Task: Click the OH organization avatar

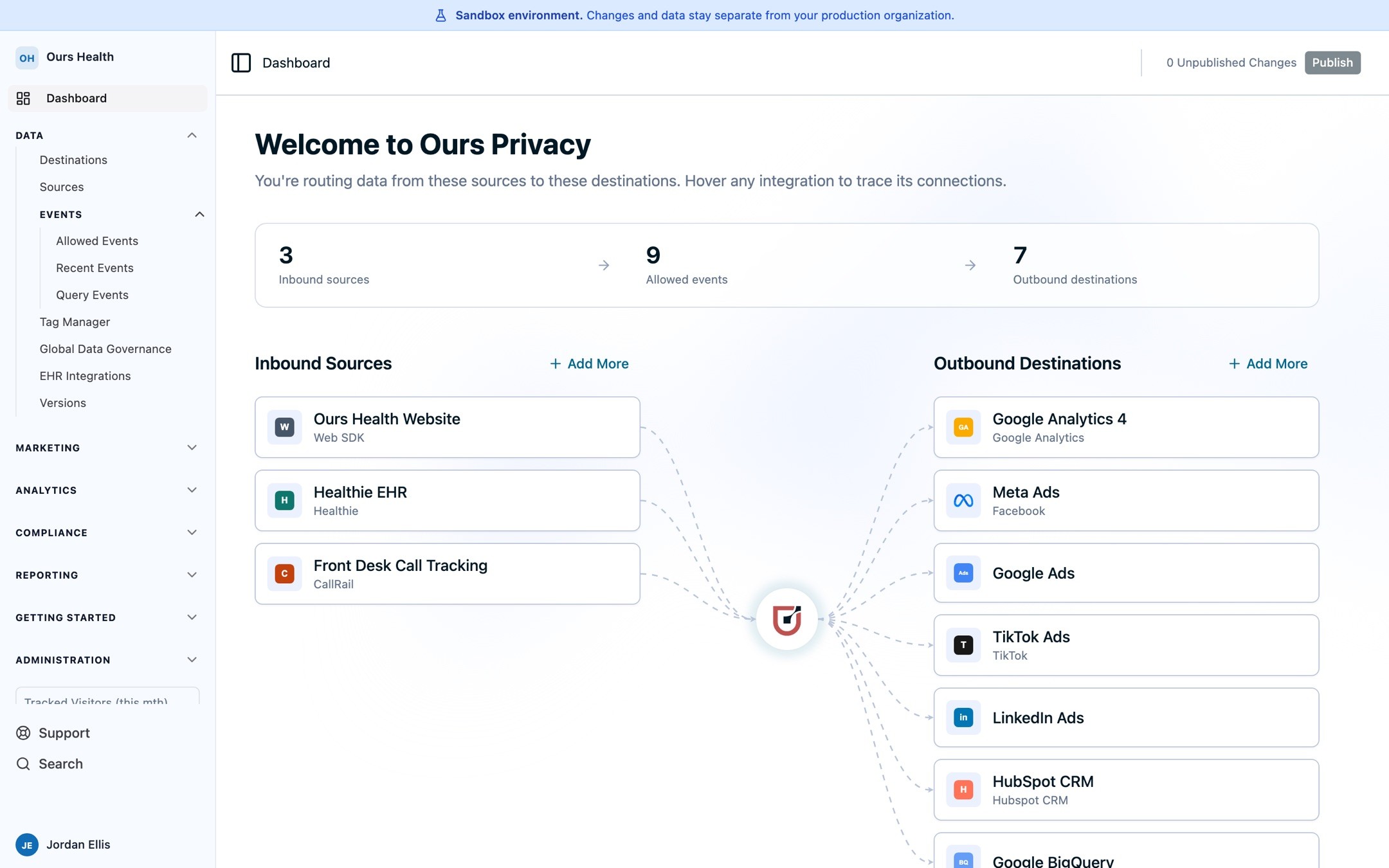Action: pos(27,57)
